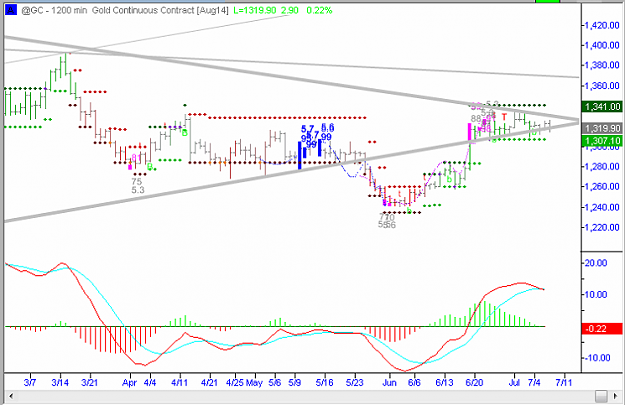
Task: Click the L=1319.90 last price readout
Action: click(x=254, y=10)
